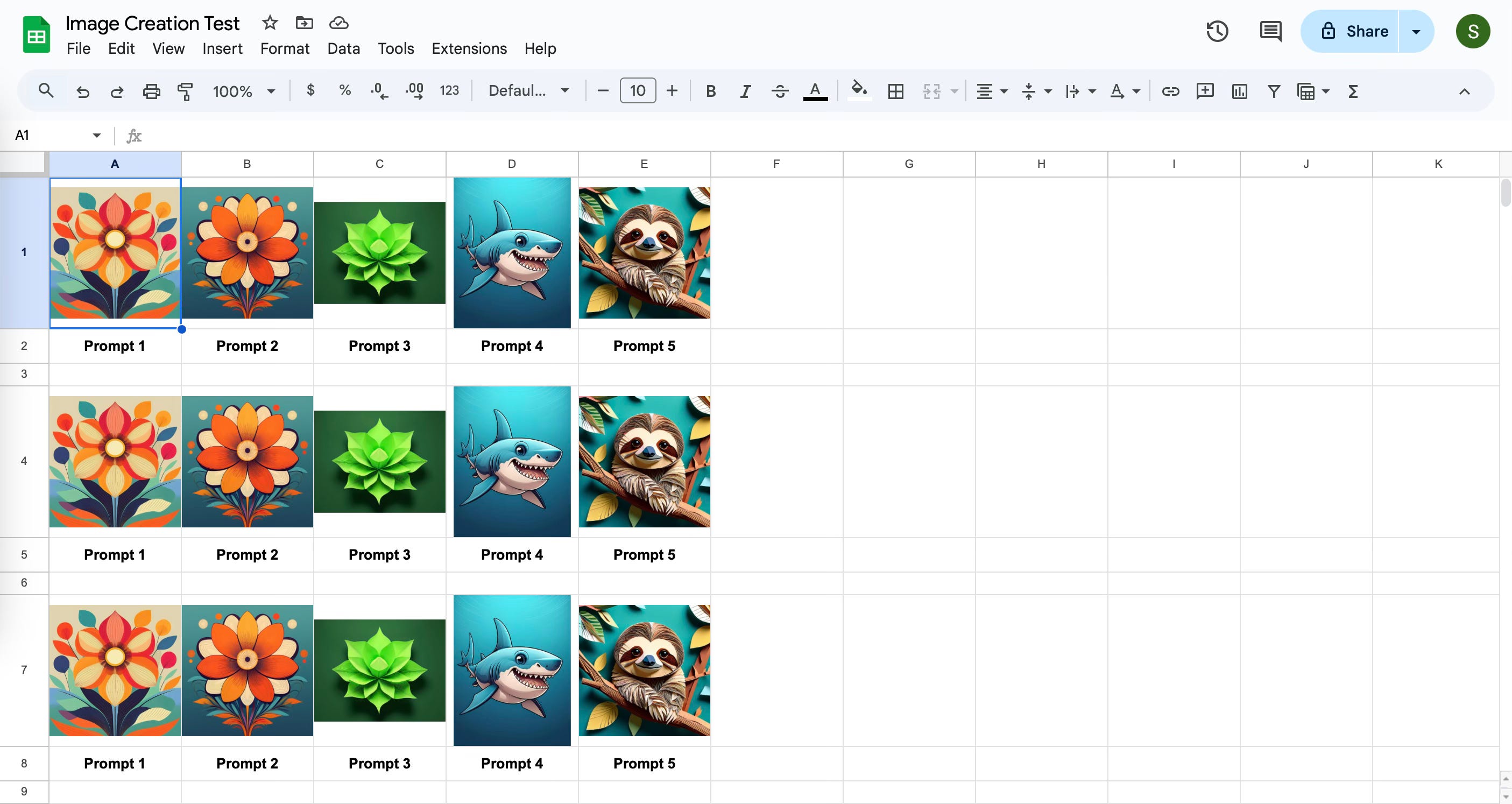Open the functions sigma menu

click(x=1353, y=91)
